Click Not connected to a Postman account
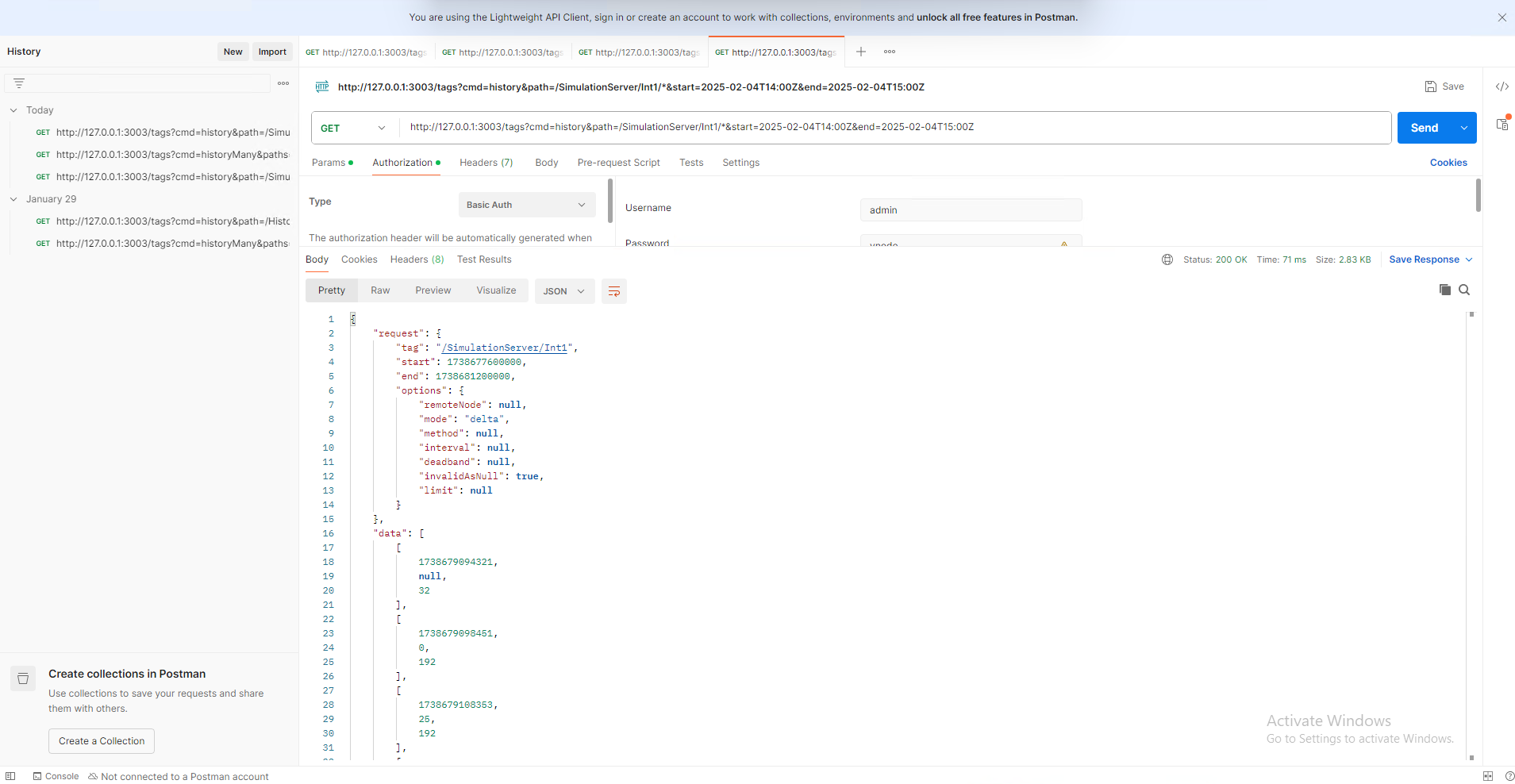Viewport: 1515px width, 784px height. click(x=179, y=776)
